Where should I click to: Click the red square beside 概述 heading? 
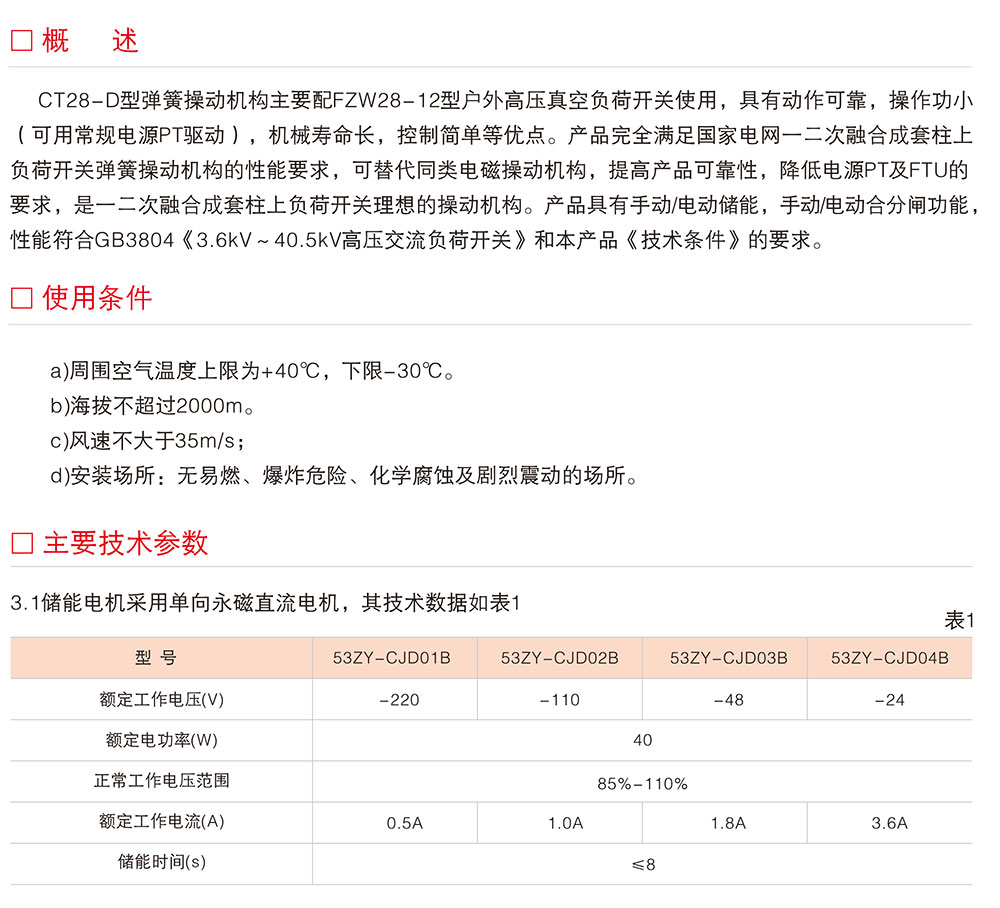click(x=22, y=41)
